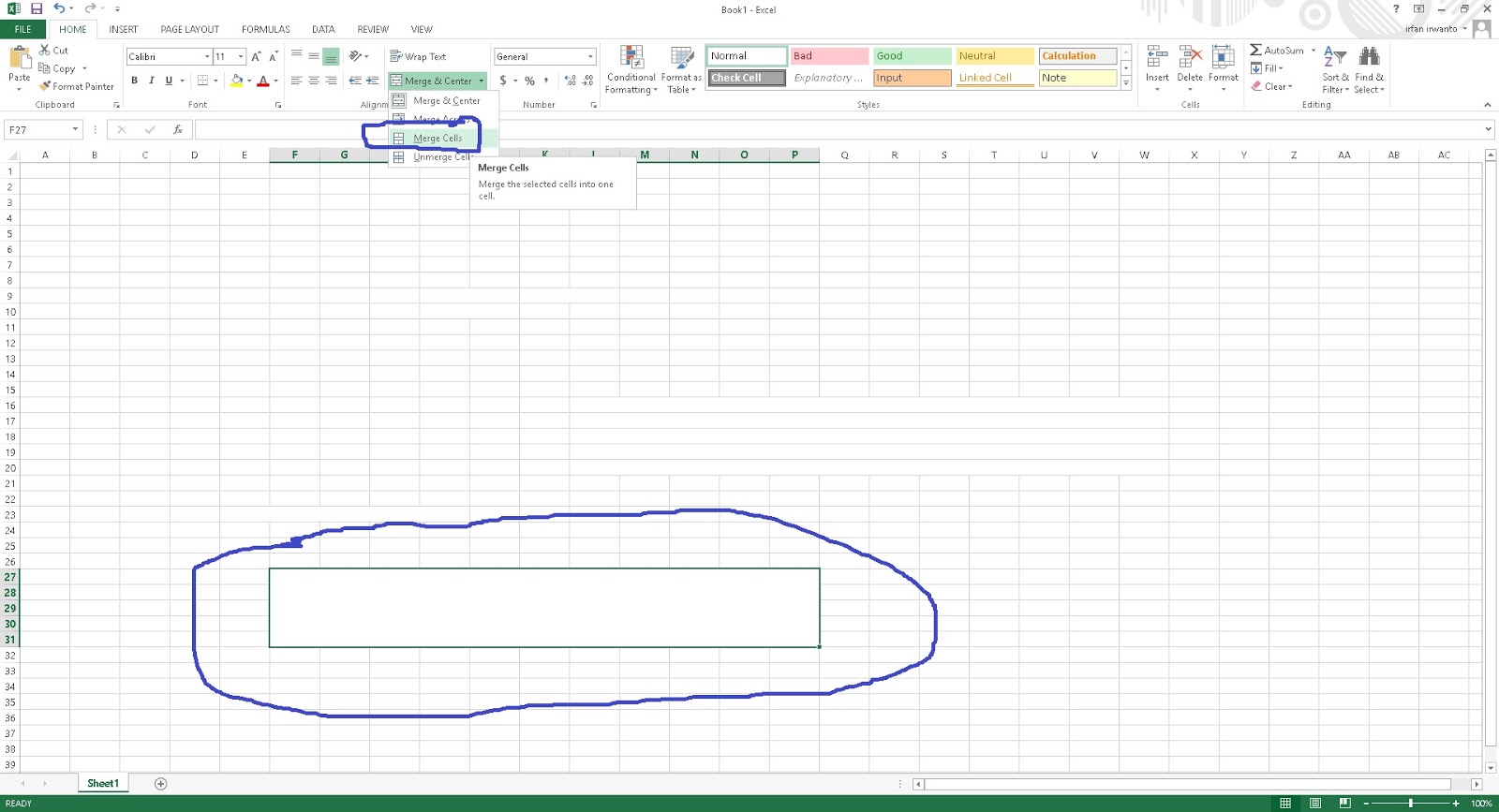
Task: Switch to the FORMULAS tab
Action: click(265, 29)
